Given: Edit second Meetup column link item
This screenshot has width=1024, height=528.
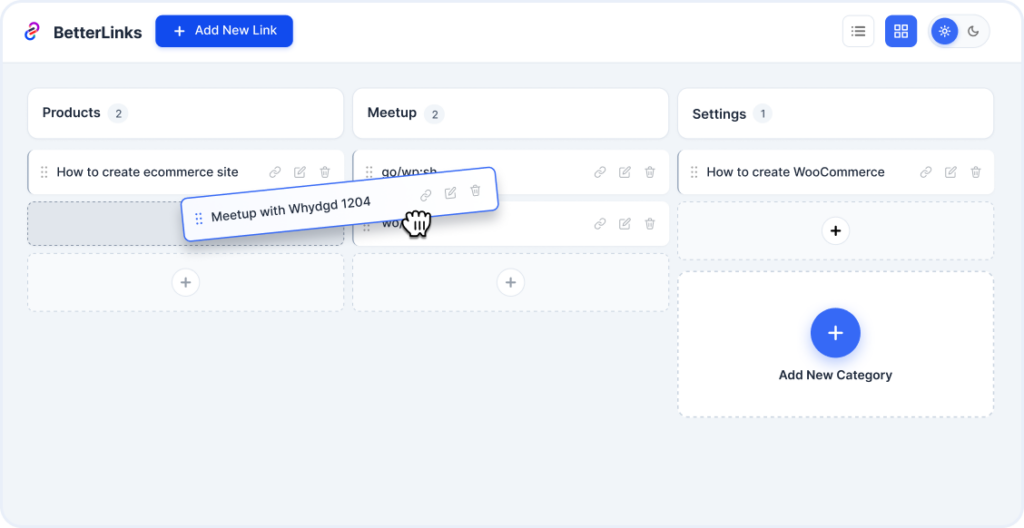Looking at the screenshot, I should tap(625, 224).
